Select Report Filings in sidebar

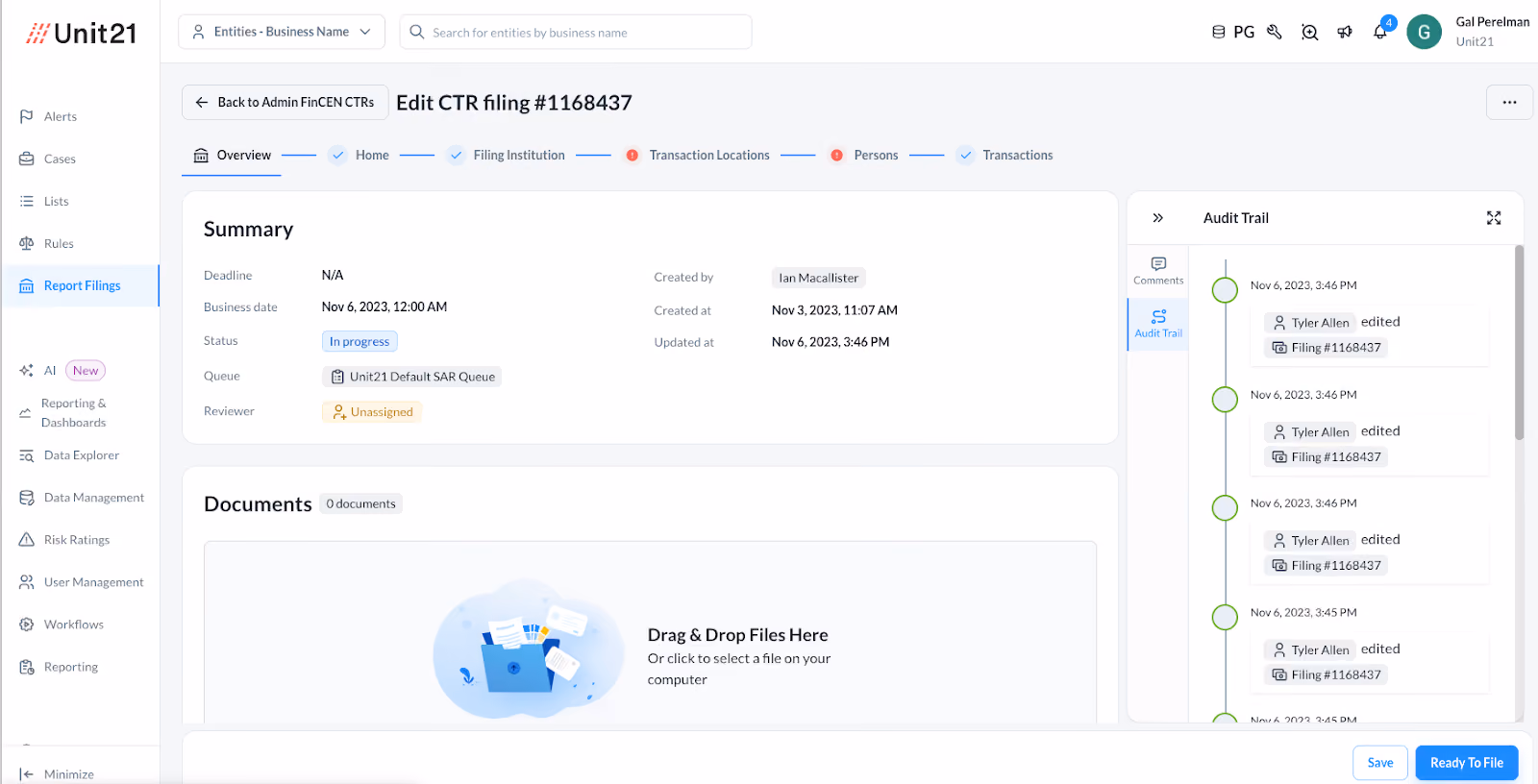point(81,285)
